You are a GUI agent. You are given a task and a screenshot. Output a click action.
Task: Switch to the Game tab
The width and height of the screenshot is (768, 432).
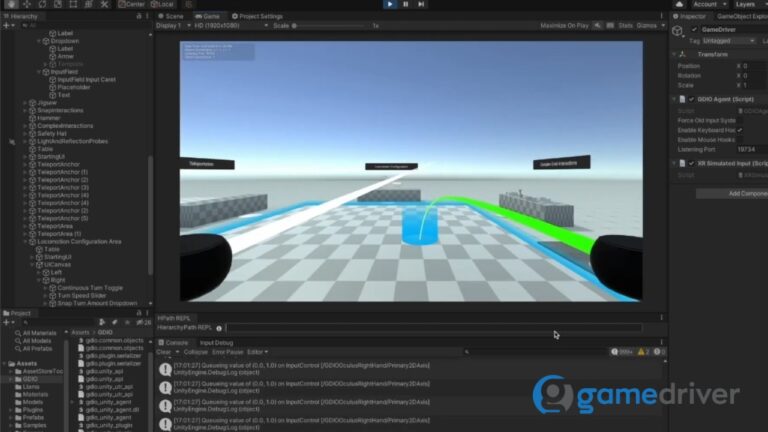tap(207, 16)
